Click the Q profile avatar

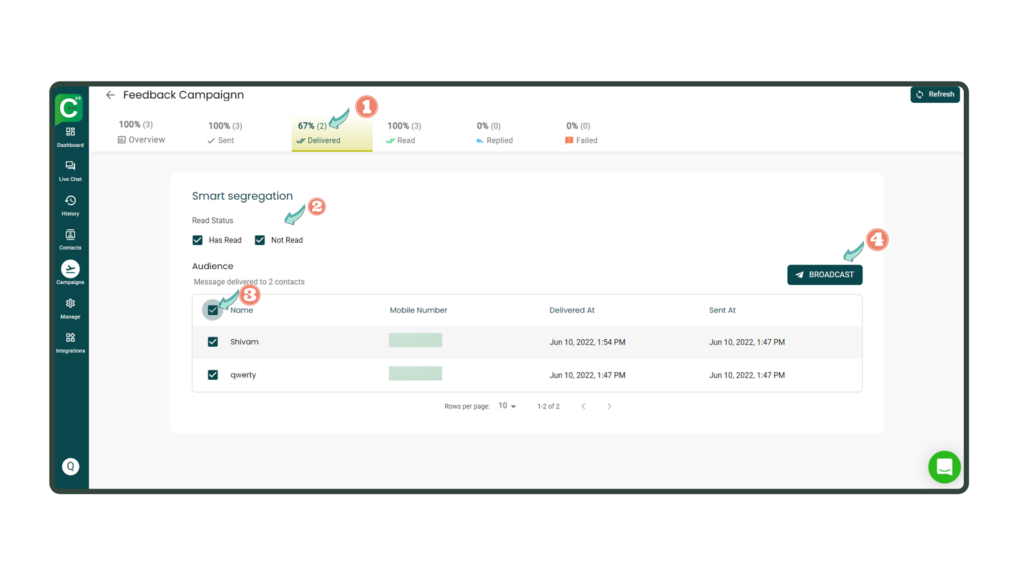coord(70,466)
